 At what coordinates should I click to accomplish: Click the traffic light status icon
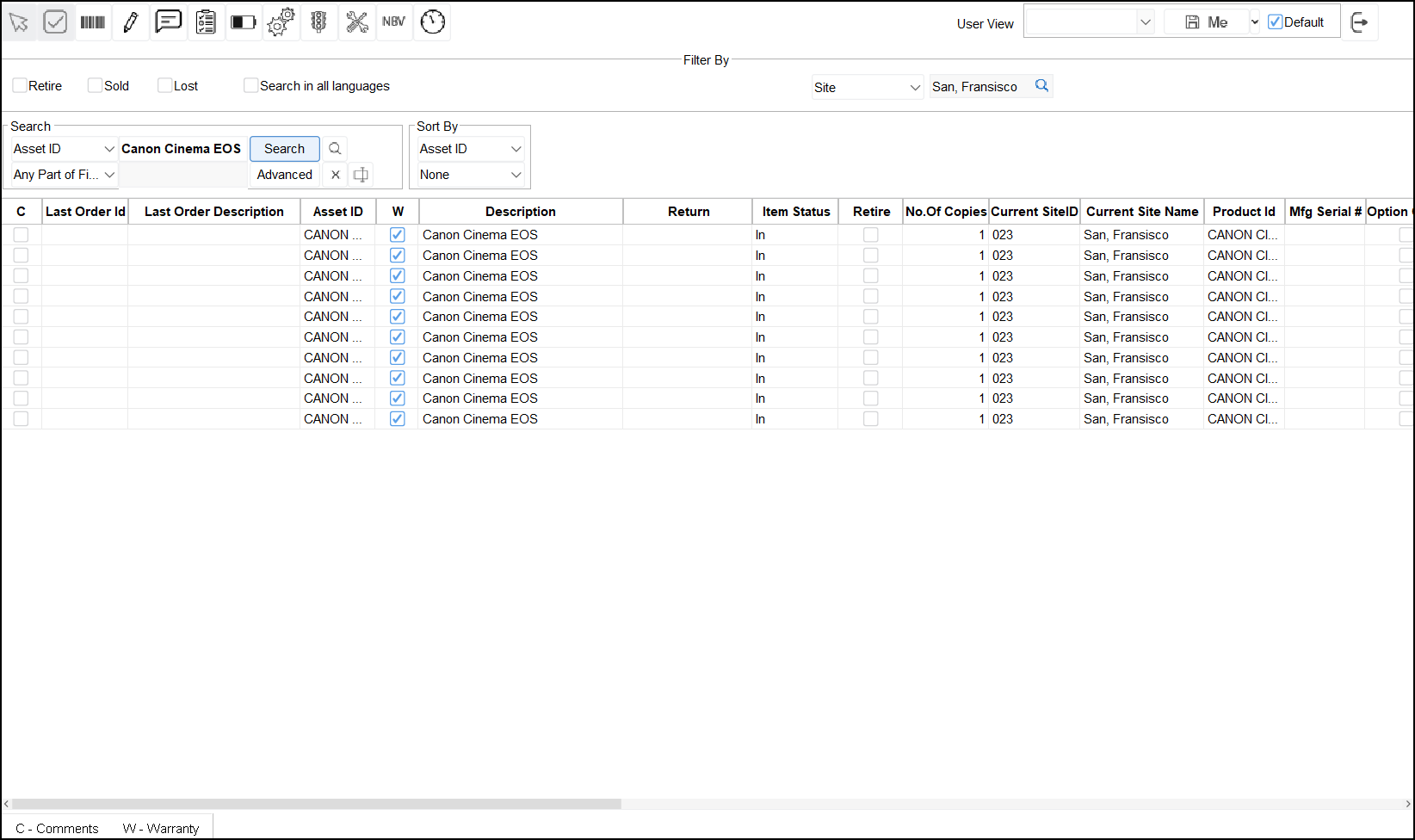coord(318,22)
